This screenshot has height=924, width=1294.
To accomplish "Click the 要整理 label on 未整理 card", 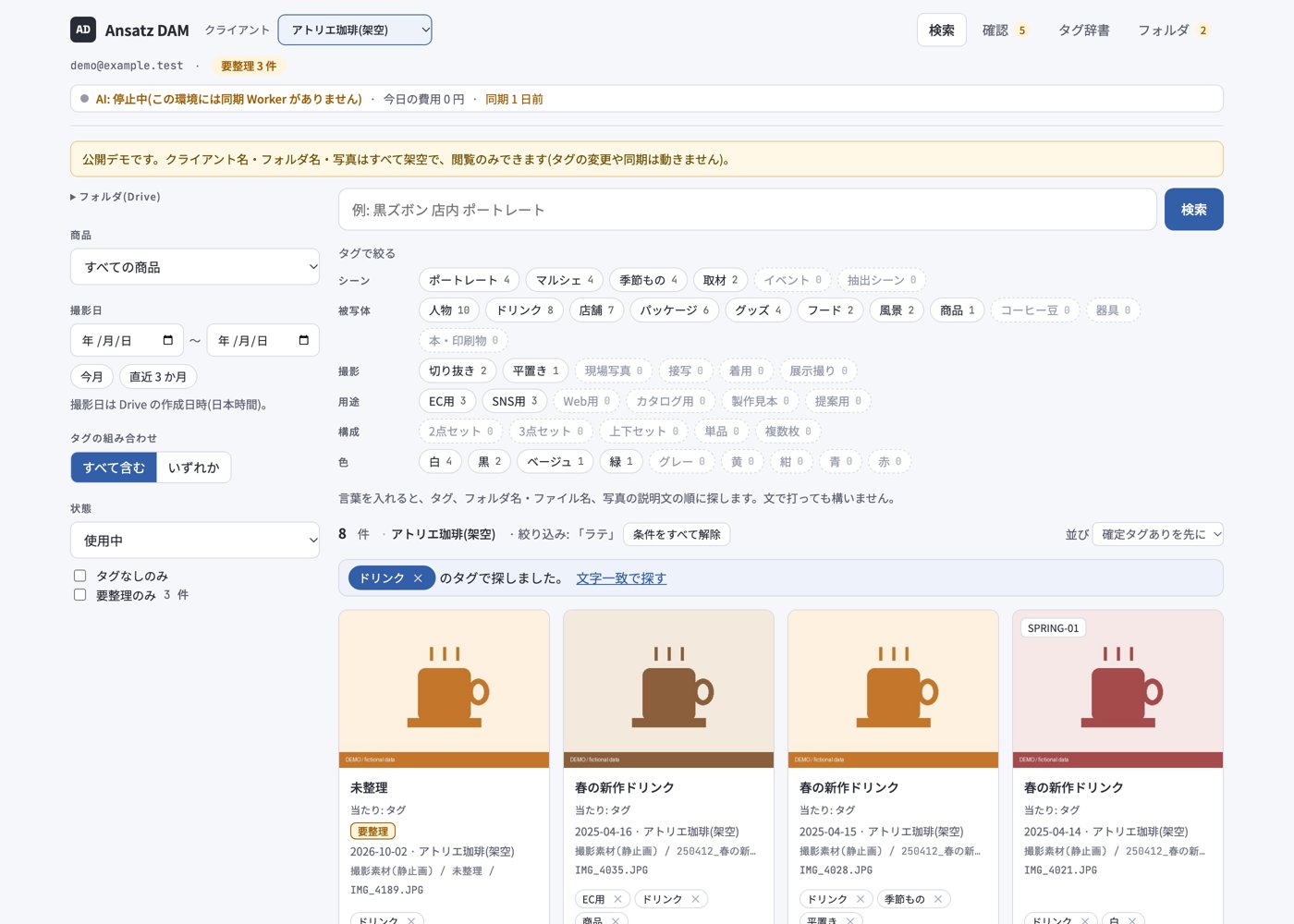I will (372, 832).
